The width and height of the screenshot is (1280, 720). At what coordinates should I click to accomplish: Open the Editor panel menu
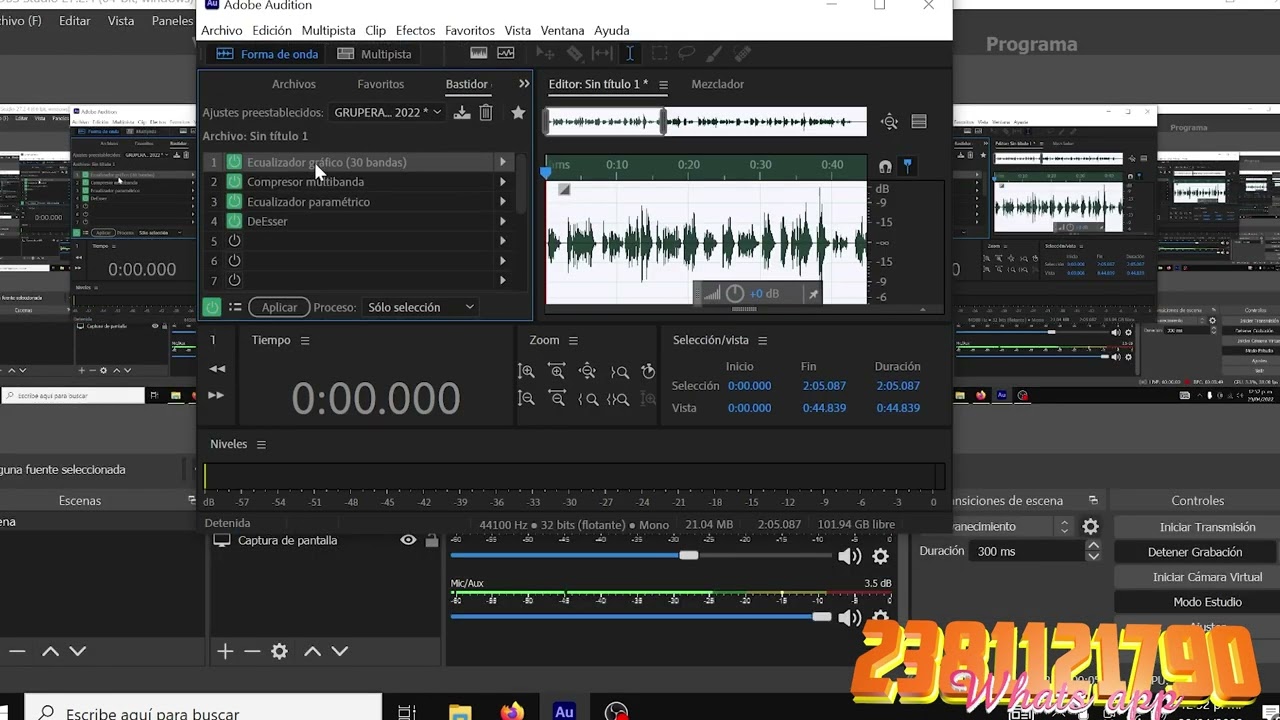coord(663,85)
